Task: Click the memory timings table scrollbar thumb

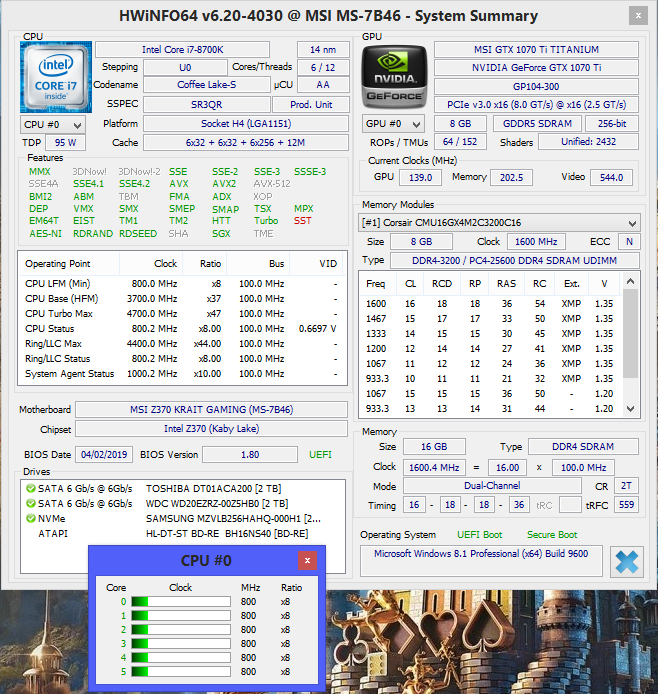Action: [x=631, y=333]
